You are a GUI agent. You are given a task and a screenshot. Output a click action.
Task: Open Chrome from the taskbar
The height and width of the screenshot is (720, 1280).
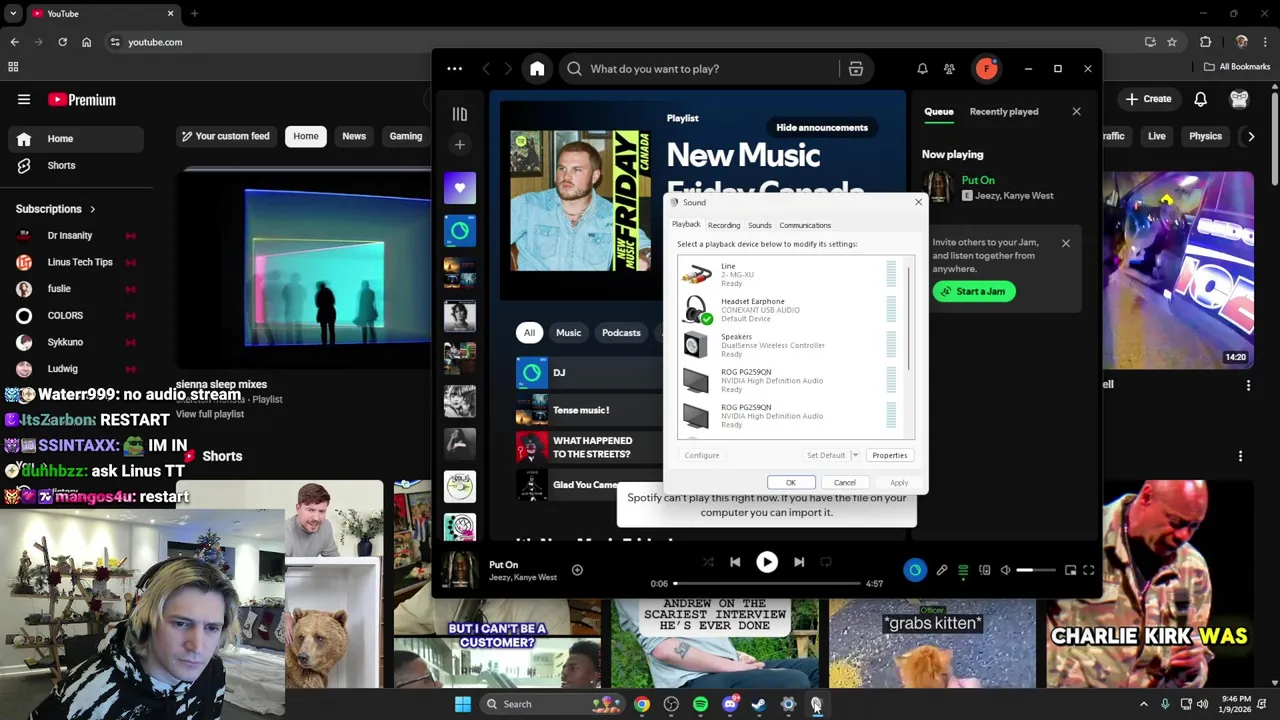[642, 704]
